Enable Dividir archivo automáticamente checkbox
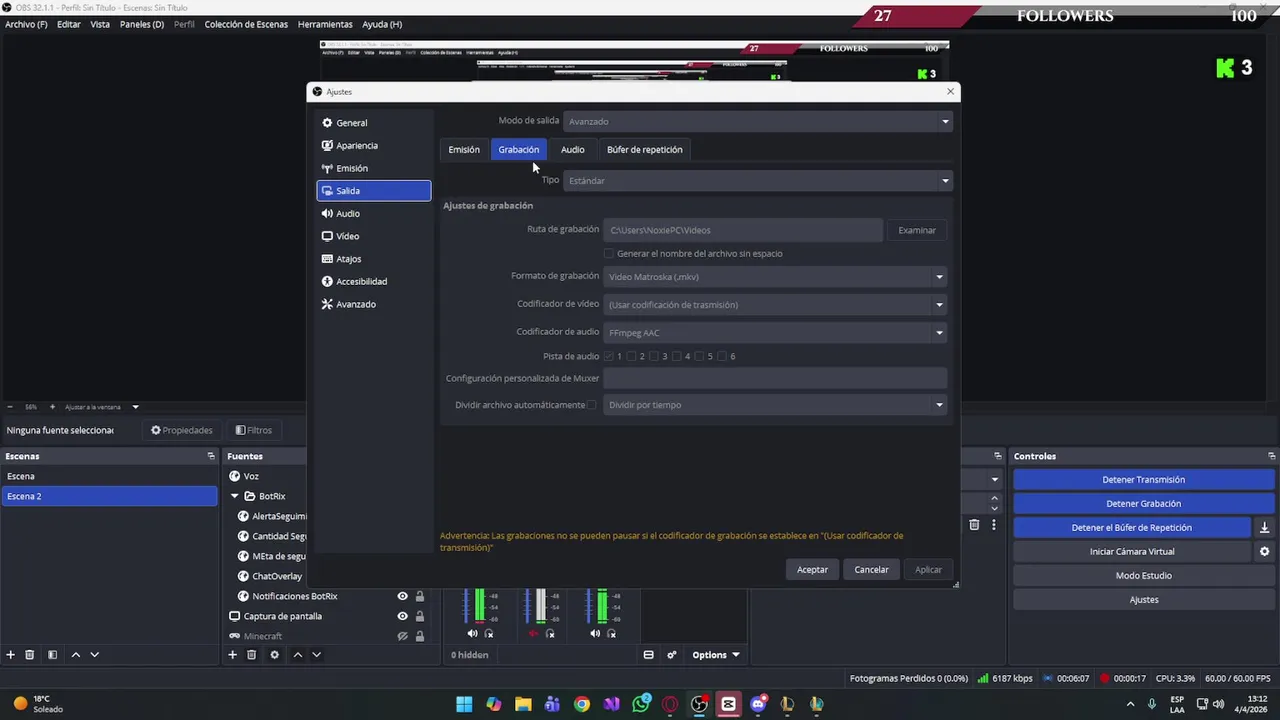The image size is (1280, 720). click(x=592, y=405)
